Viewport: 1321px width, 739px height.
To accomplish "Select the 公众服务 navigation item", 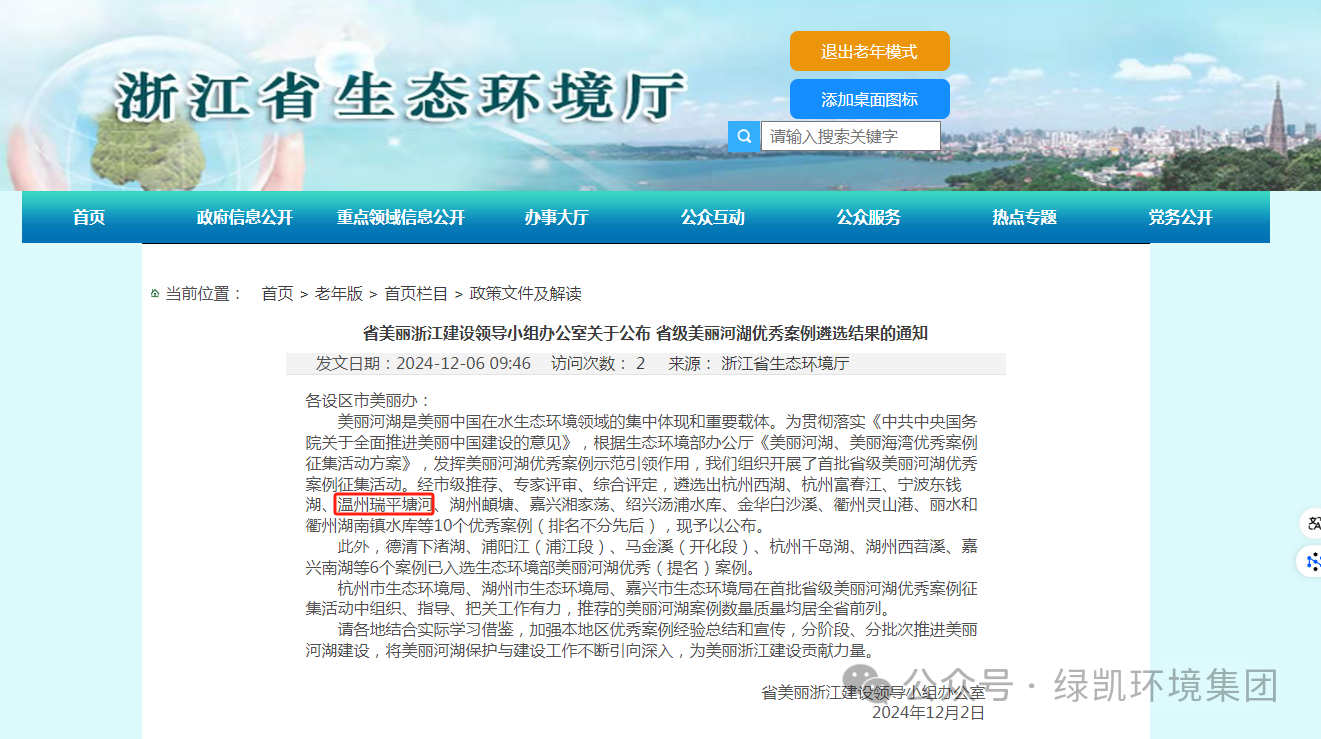I will click(x=869, y=217).
